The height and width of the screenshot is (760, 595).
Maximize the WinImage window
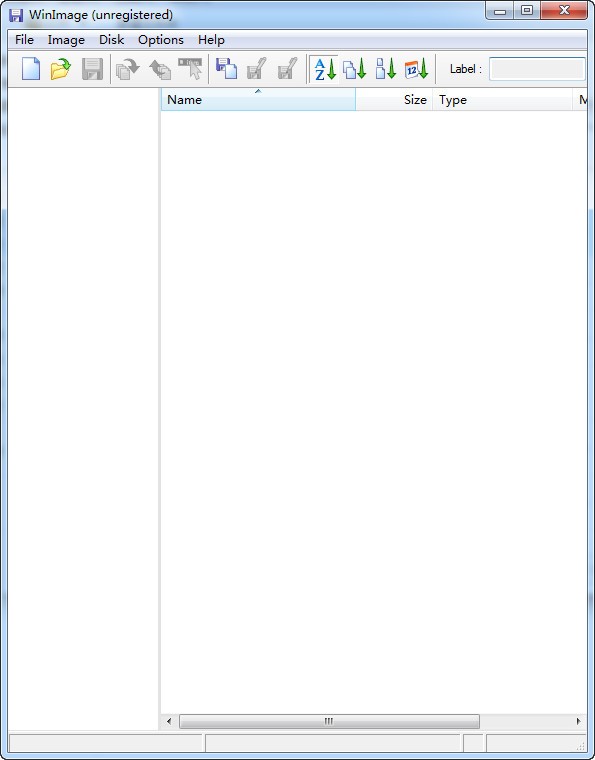coord(527,10)
